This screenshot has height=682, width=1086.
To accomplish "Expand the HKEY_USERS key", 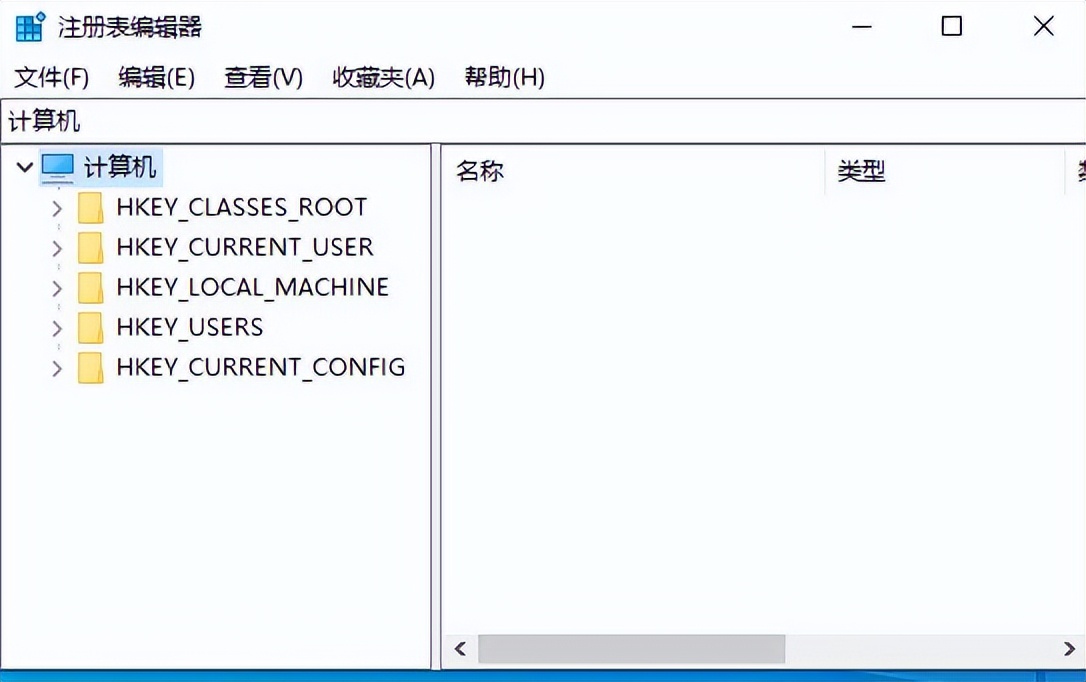I will [x=57, y=327].
